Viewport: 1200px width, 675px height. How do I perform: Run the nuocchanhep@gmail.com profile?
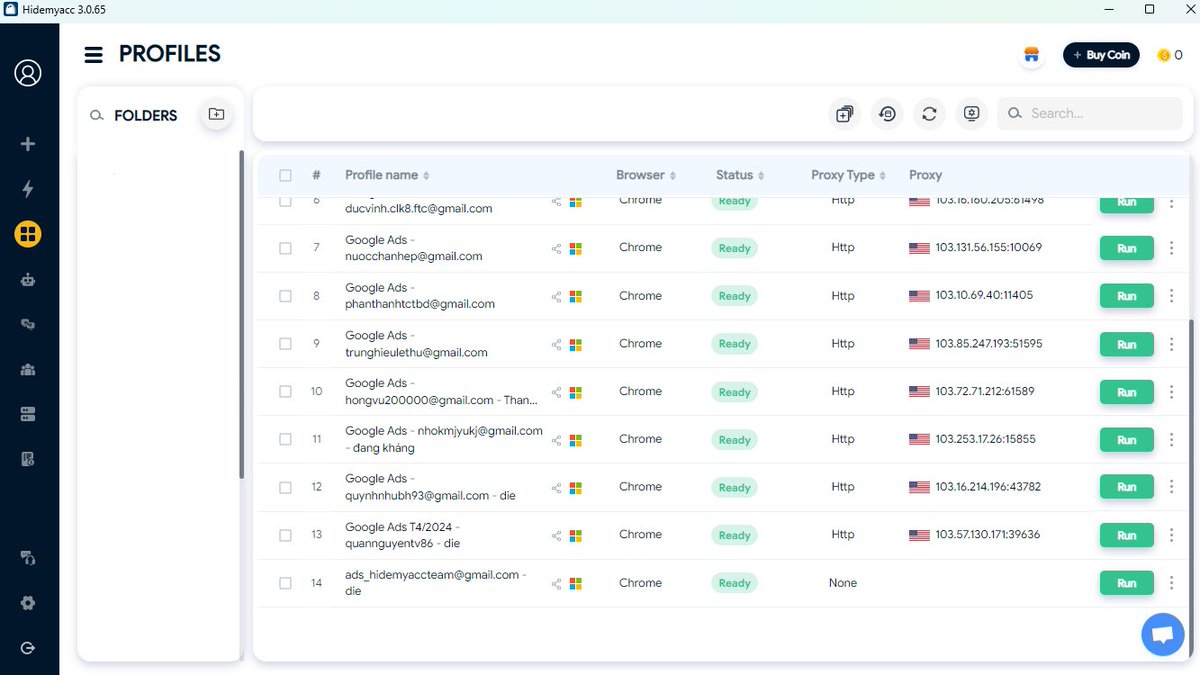pos(1127,248)
